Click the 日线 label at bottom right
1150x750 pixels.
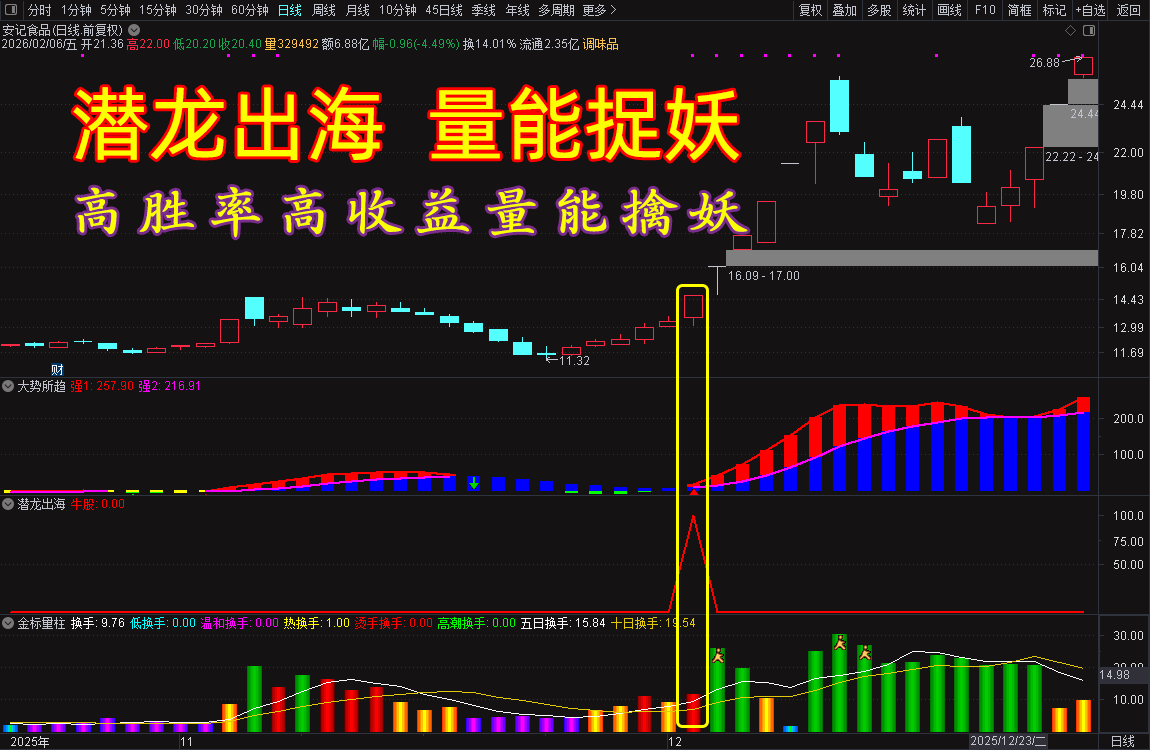(x=1123, y=742)
